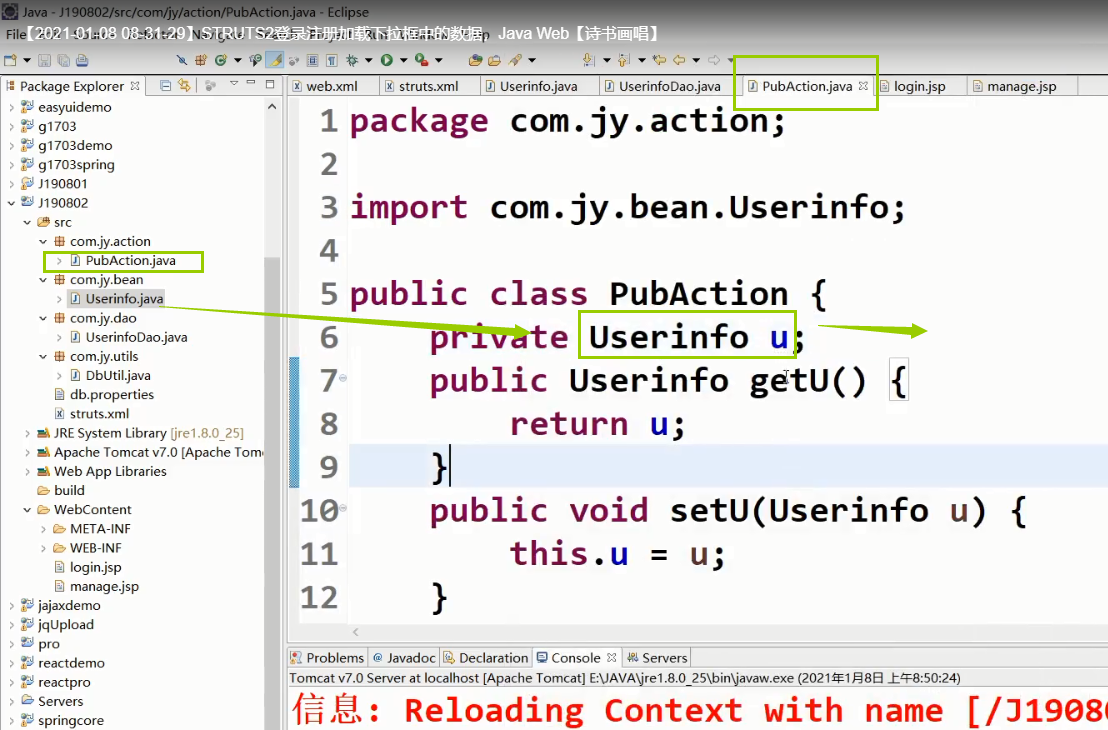Click the Next Annotation arrow icon
The height and width of the screenshot is (730, 1108).
pyautogui.click(x=589, y=60)
